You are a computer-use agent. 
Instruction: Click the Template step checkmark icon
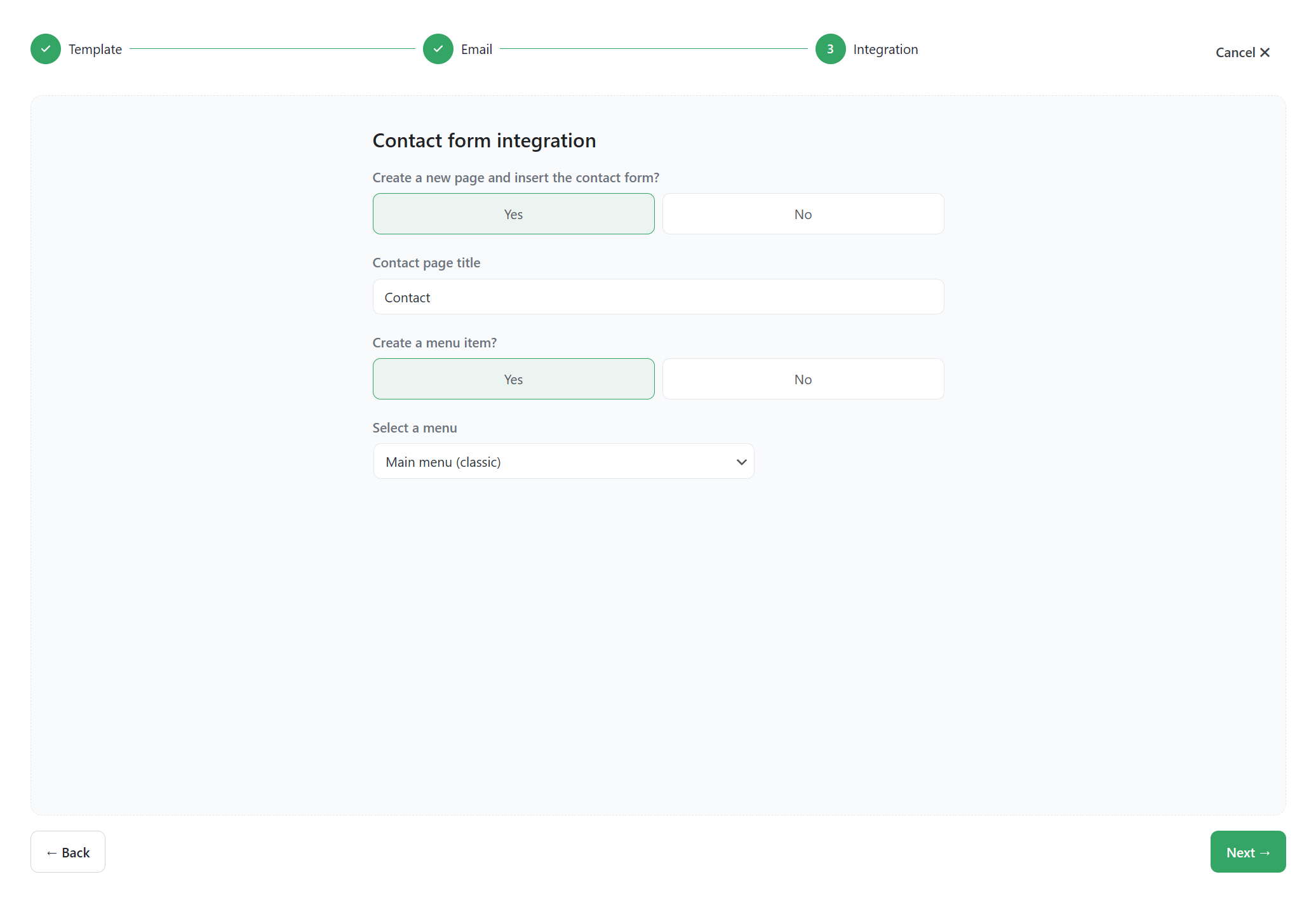(x=46, y=49)
